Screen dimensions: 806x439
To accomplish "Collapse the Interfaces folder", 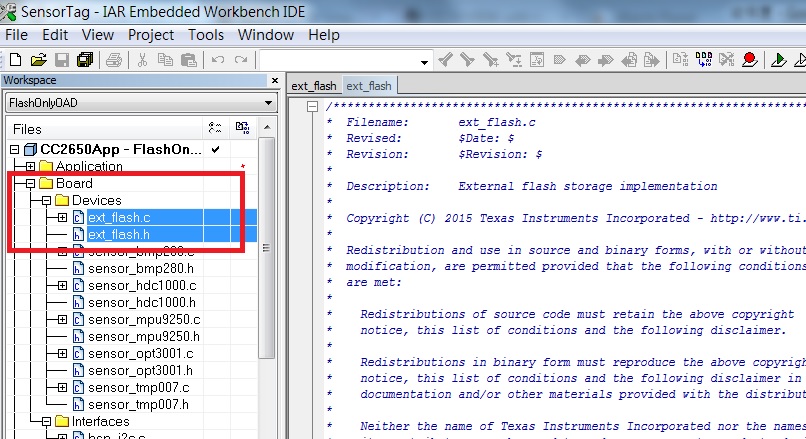I will (x=46, y=422).
